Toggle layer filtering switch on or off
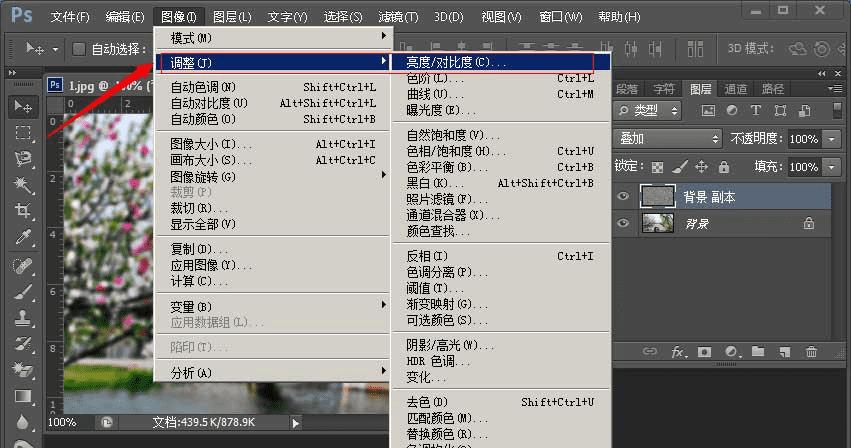Image resolution: width=851 pixels, height=448 pixels. tap(837, 110)
